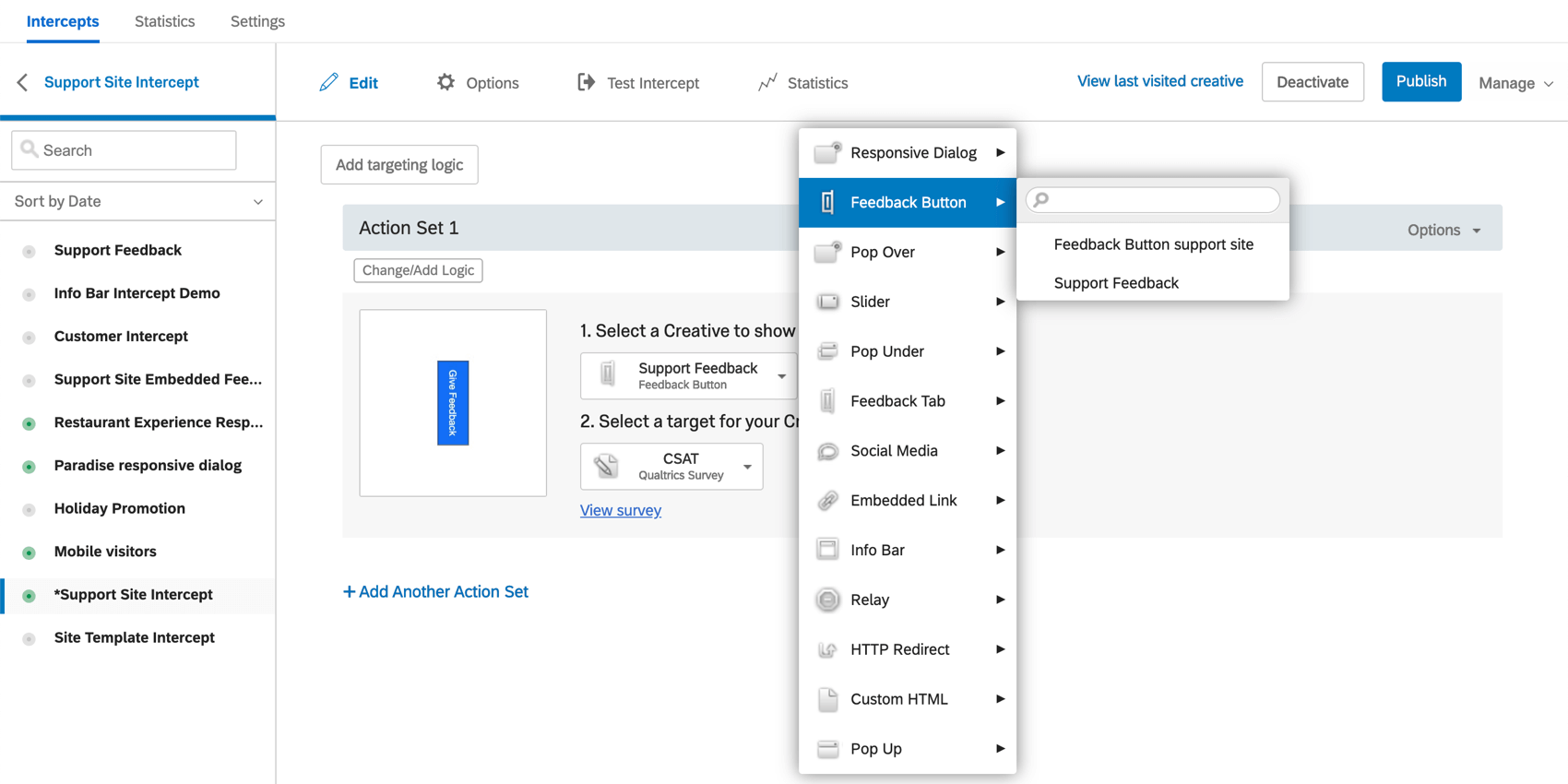1568x784 pixels.
Task: Toggle status dot for Holiday Promotion intercept
Action: point(30,509)
